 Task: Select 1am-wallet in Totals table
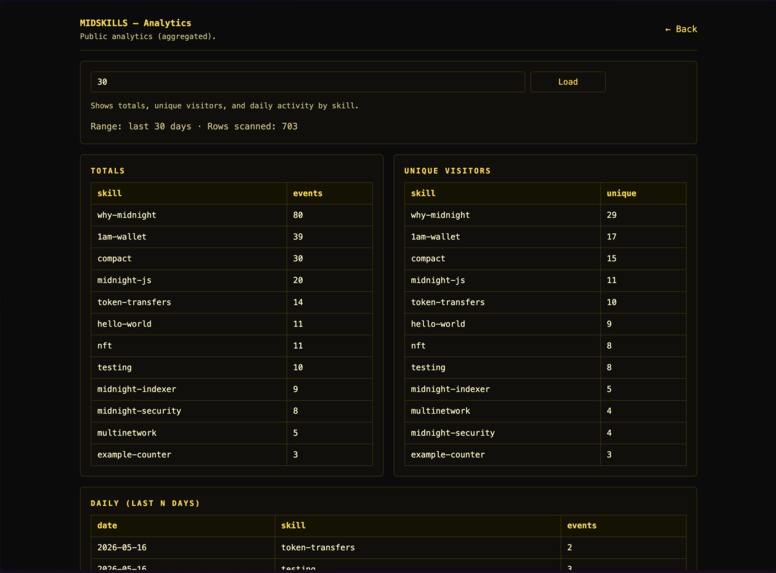tap(122, 237)
